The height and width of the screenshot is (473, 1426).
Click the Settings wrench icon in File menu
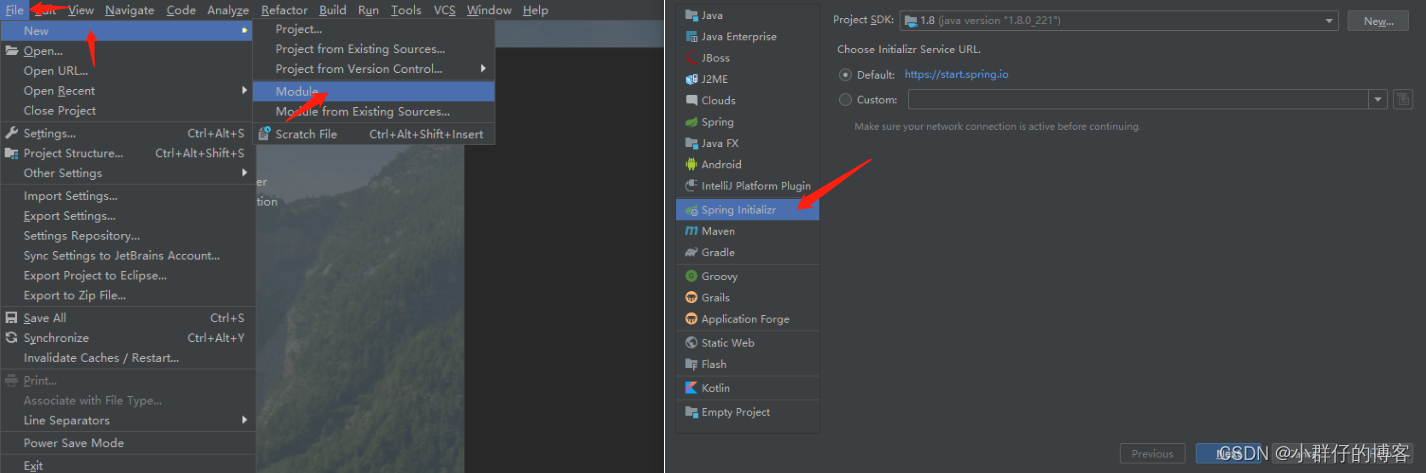12,133
